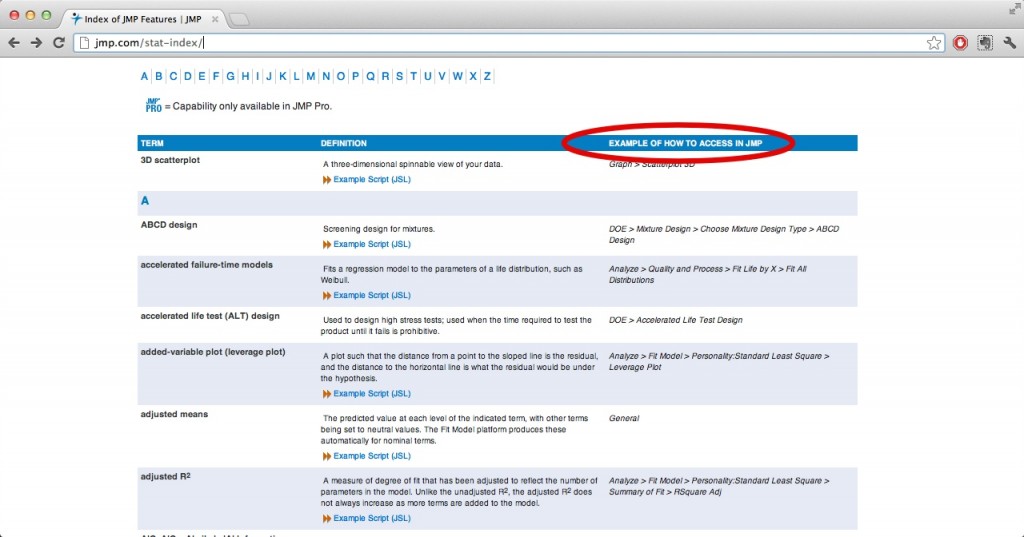The width and height of the screenshot is (1024, 537).
Task: Jump to letter D in the index
Action: 187,76
